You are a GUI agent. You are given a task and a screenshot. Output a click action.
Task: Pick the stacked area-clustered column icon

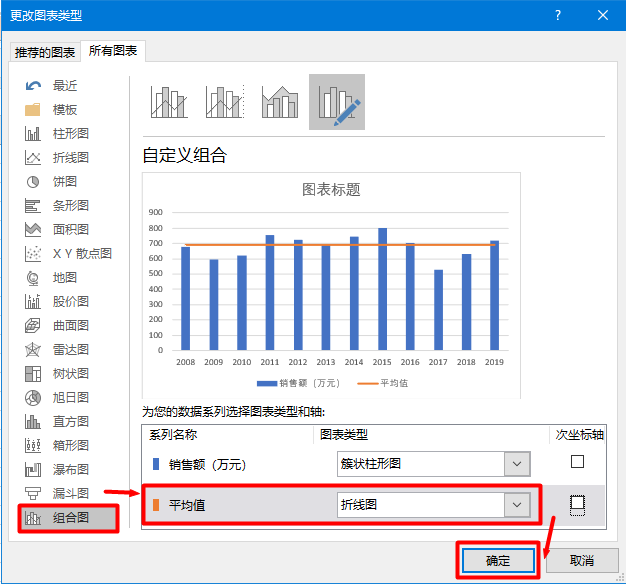(280, 102)
